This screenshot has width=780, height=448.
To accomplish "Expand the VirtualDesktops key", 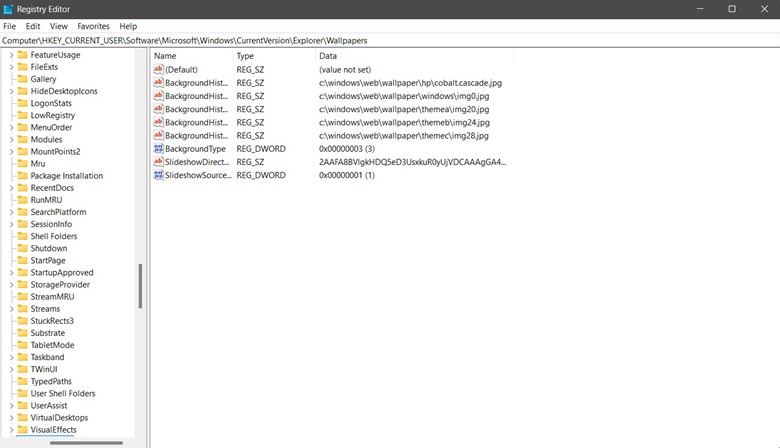I will pyautogui.click(x=11, y=418).
